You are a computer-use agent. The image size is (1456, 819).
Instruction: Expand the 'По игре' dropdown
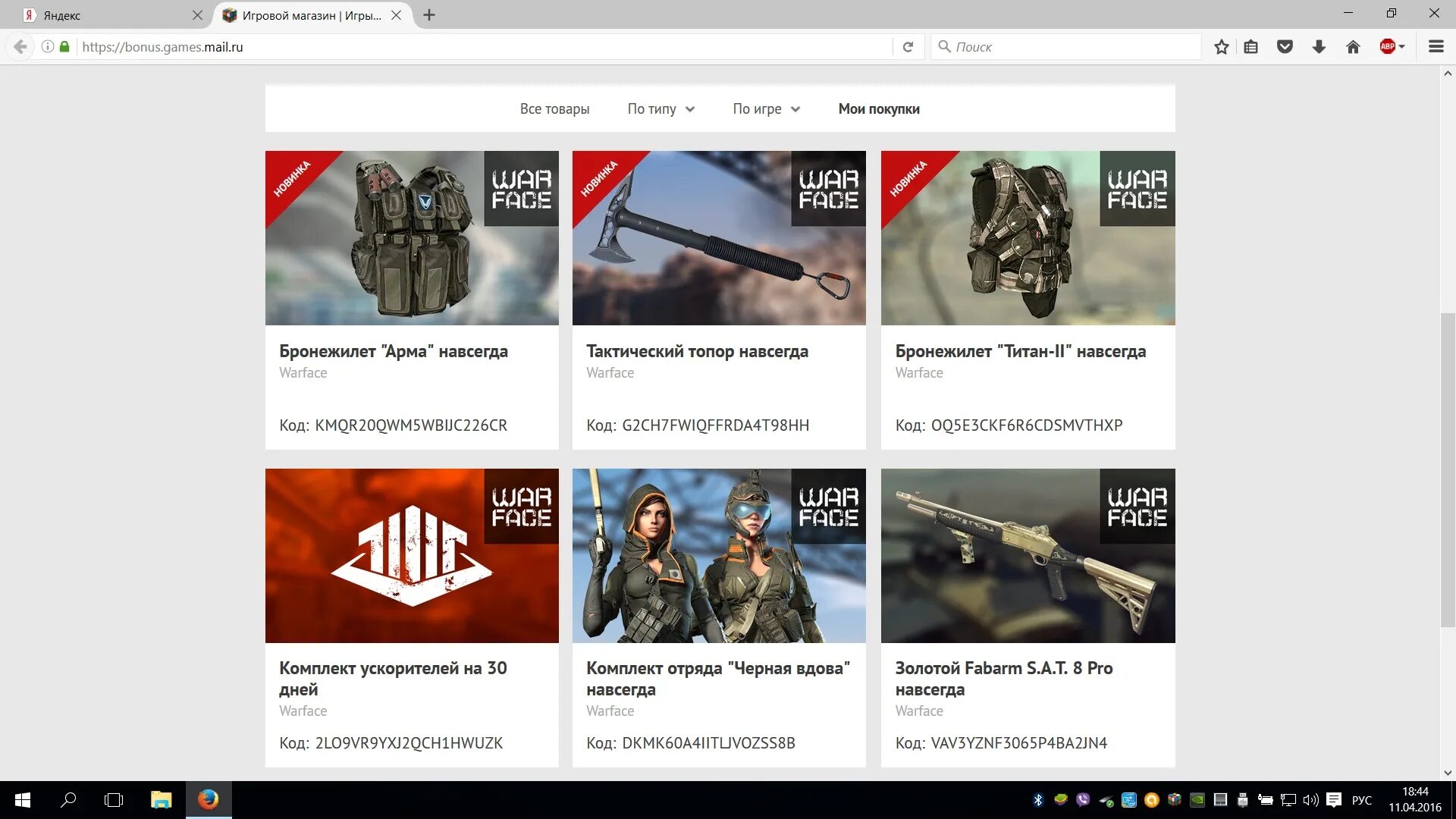tap(766, 109)
